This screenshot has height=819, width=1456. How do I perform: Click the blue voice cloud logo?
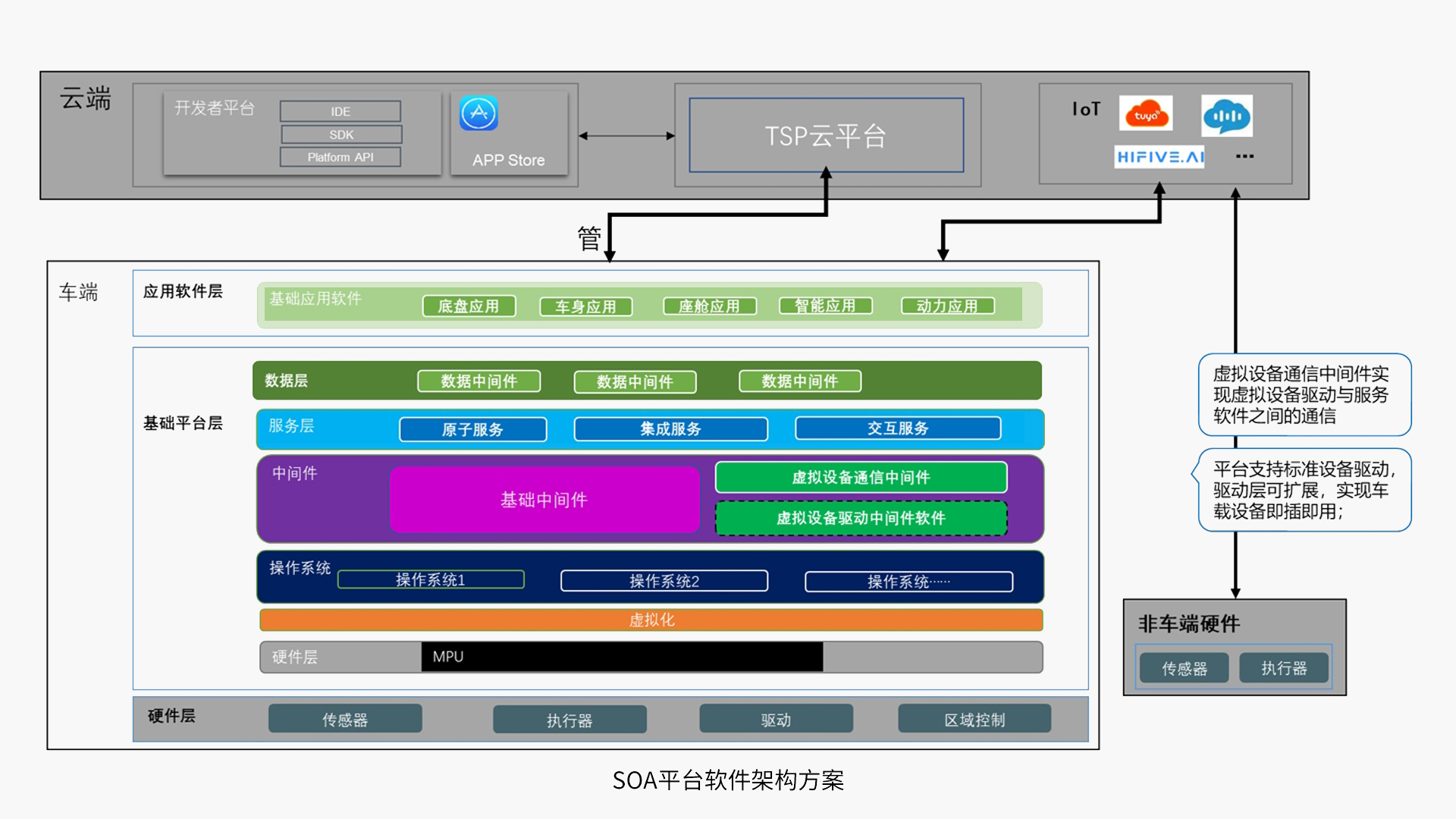point(1226,115)
